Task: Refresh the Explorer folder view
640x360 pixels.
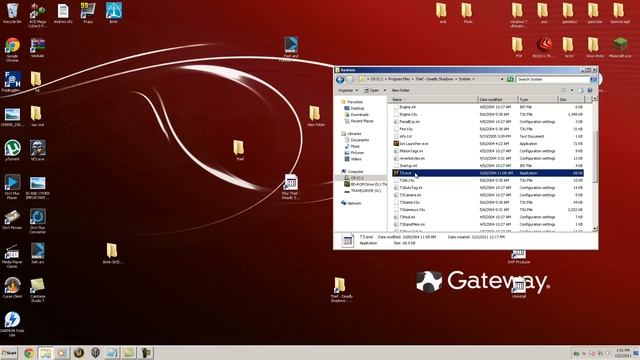Action: click(x=510, y=79)
